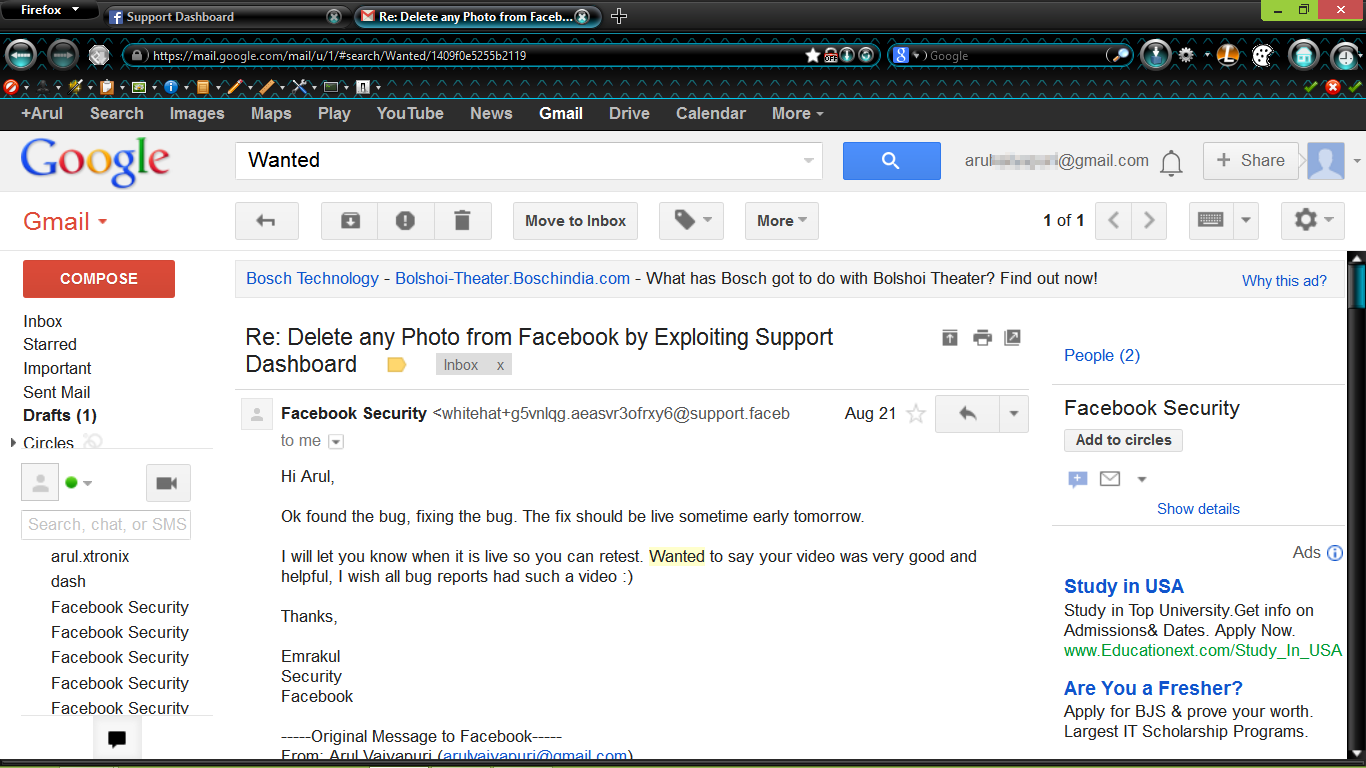Click the COMPOSE button
The height and width of the screenshot is (768, 1366).
click(x=99, y=279)
